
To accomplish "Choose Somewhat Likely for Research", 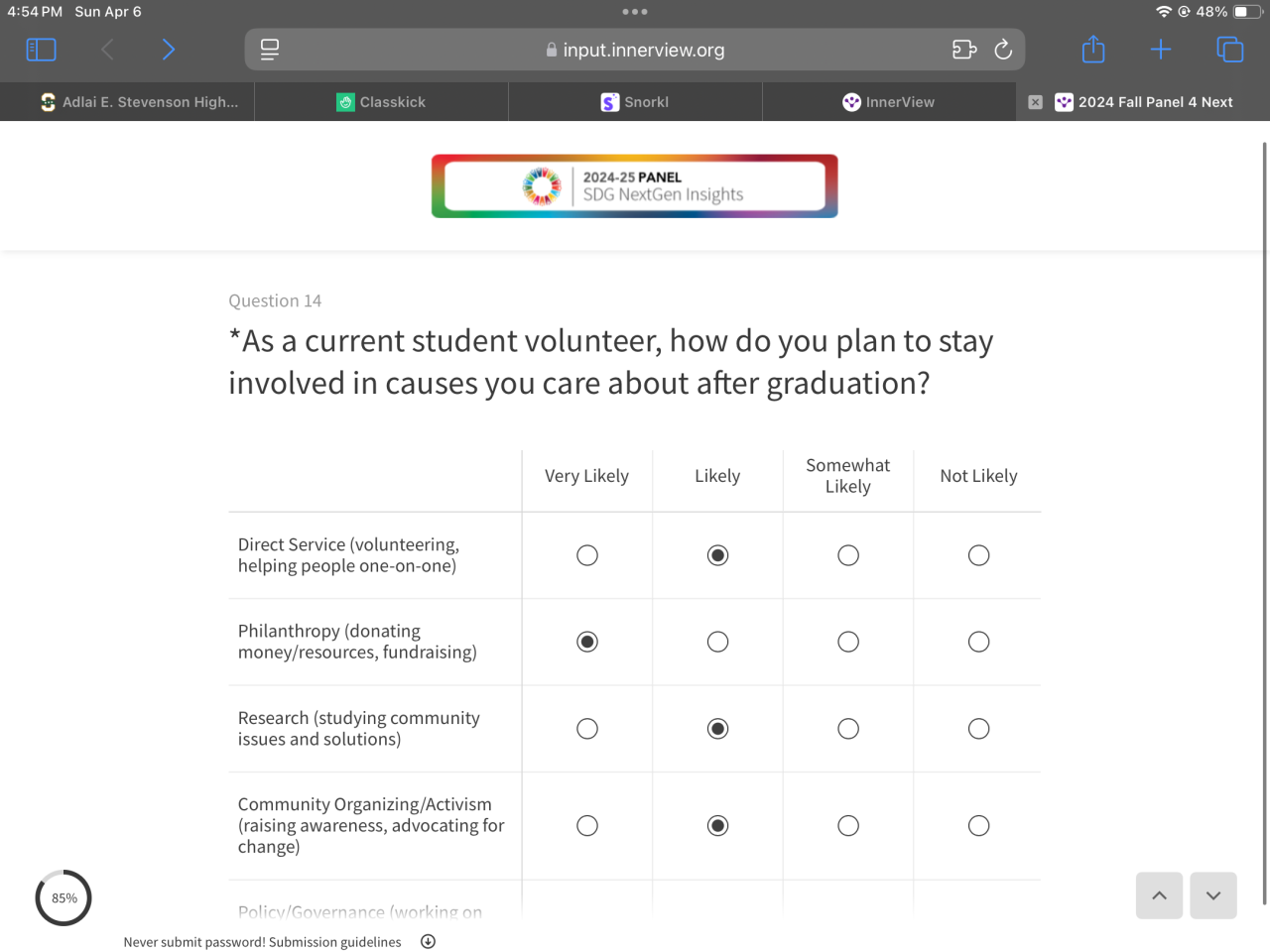I will coord(848,729).
